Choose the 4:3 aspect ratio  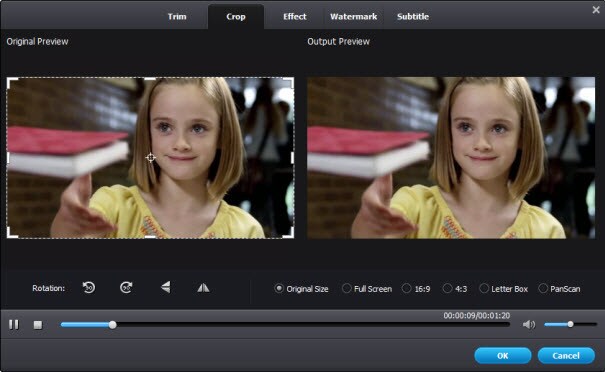pyautogui.click(x=455, y=289)
